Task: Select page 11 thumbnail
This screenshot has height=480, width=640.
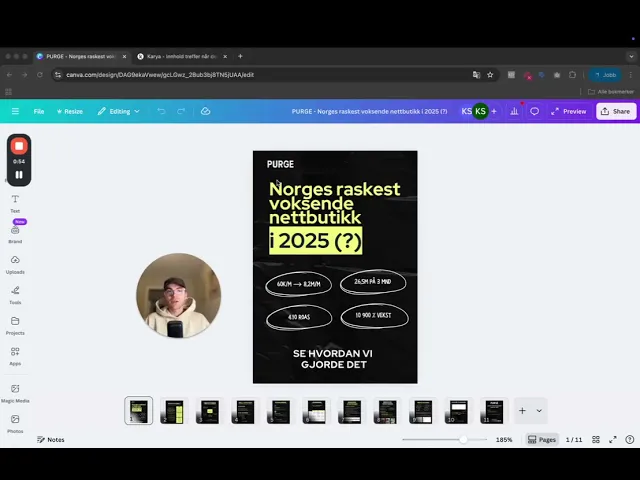Action: pyautogui.click(x=493, y=411)
